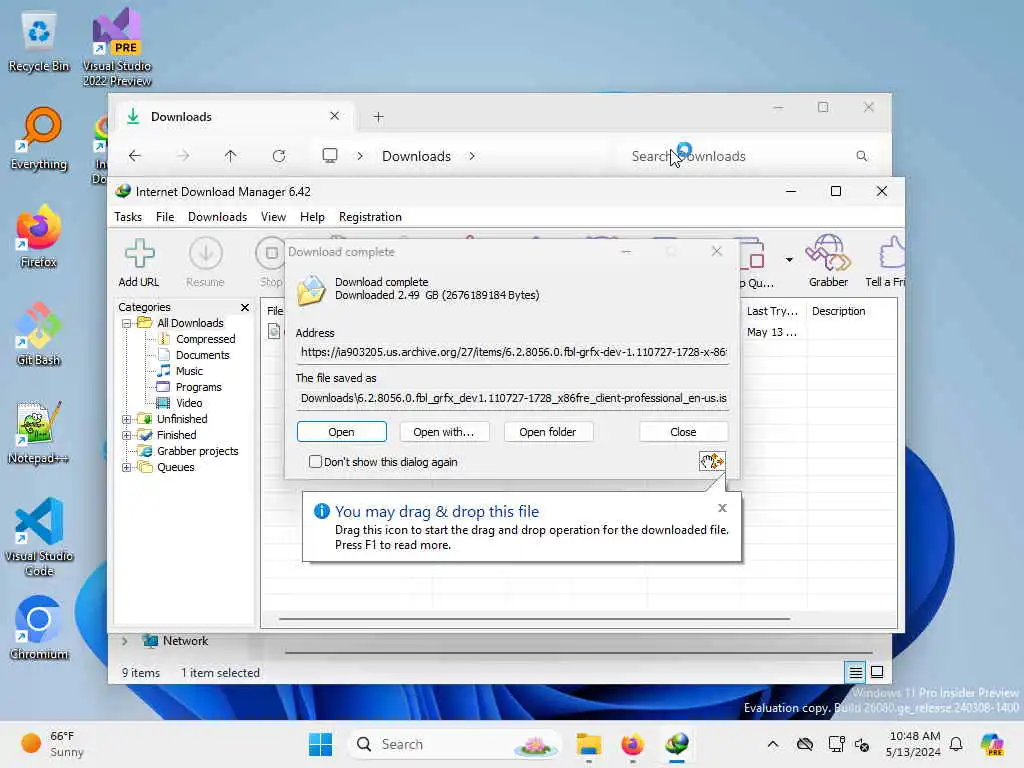This screenshot has height=768, width=1024.
Task: Select the Everything desktop shortcut
Action: point(39,138)
